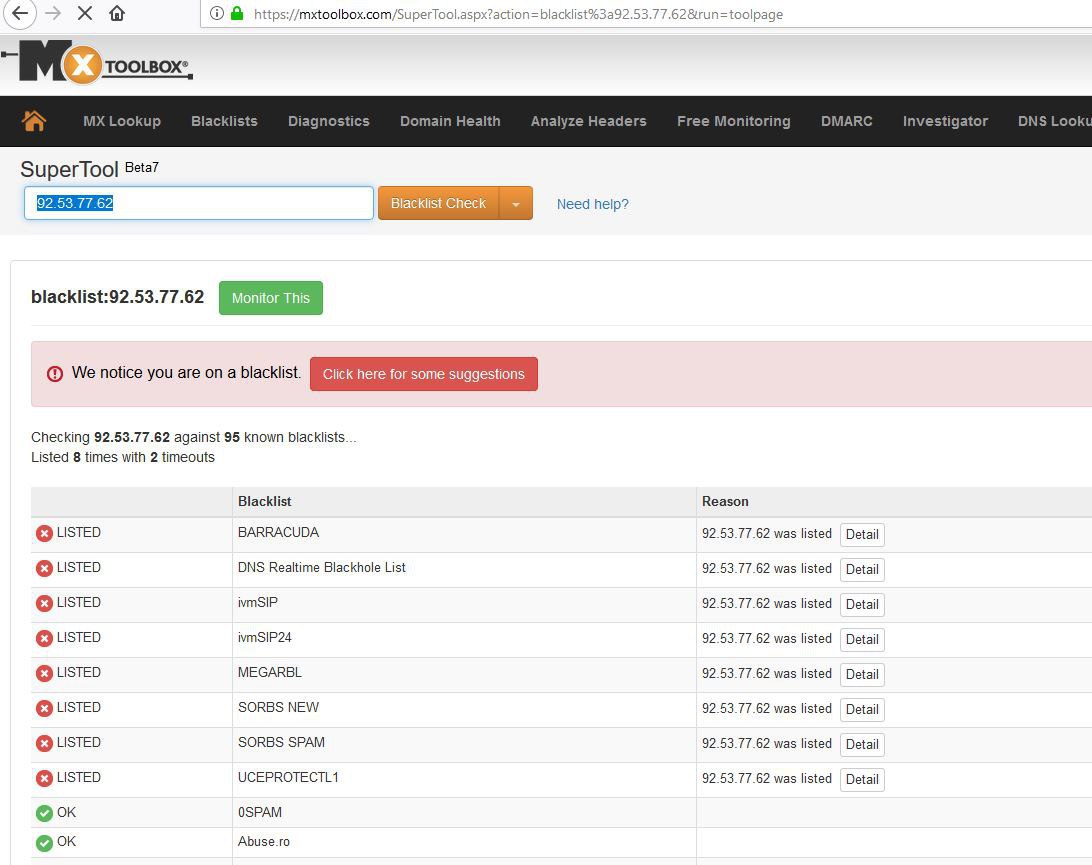
Task: Open Detail for ivmSIP24 listing
Action: tap(862, 639)
